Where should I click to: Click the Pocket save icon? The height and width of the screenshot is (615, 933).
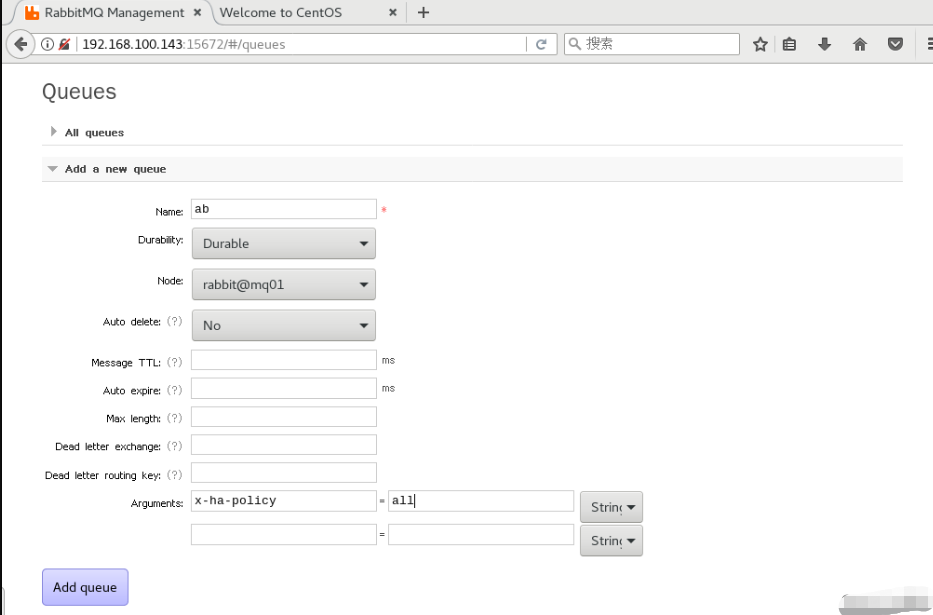pyautogui.click(x=895, y=44)
